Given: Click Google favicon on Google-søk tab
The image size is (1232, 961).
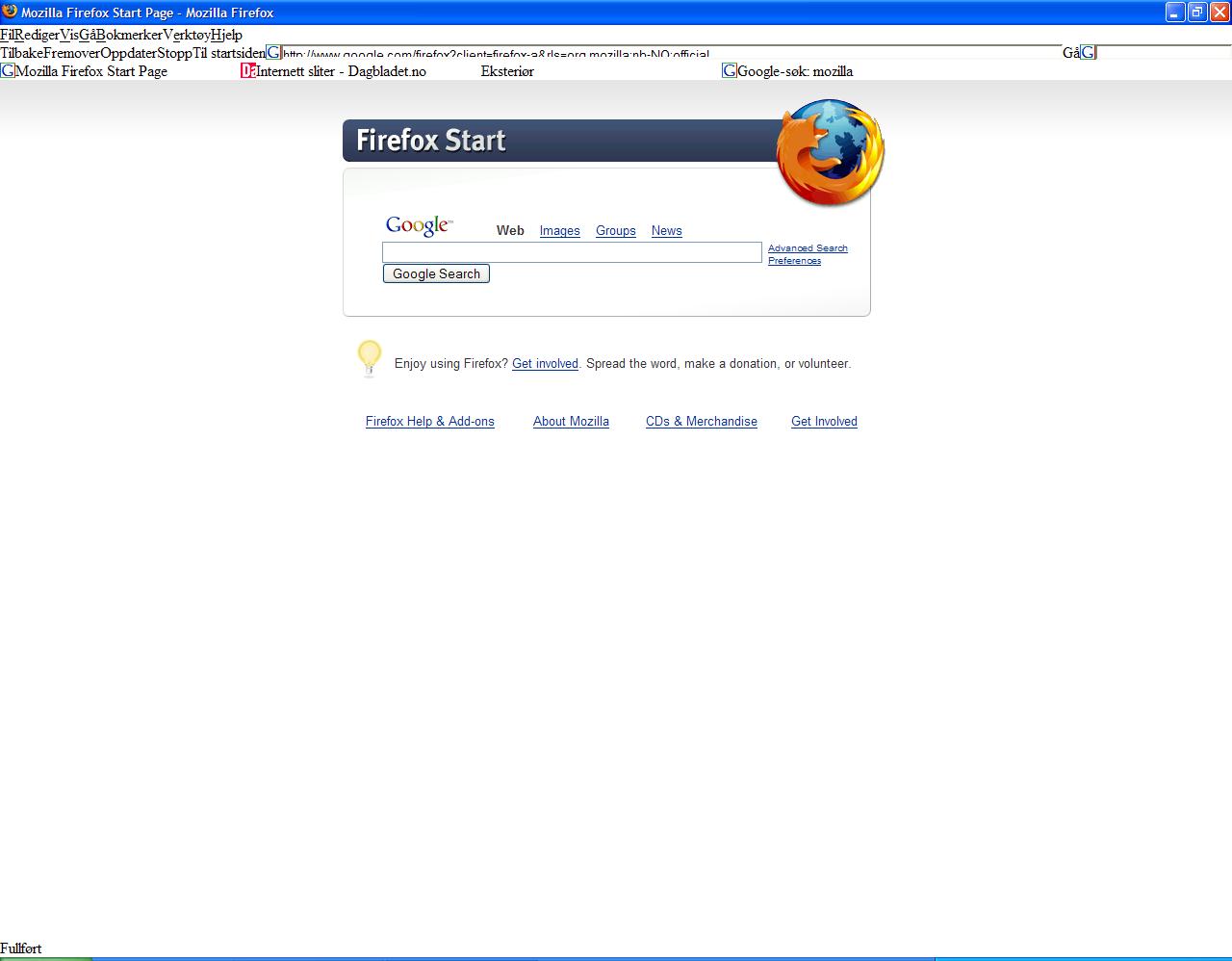Looking at the screenshot, I should click(x=730, y=70).
